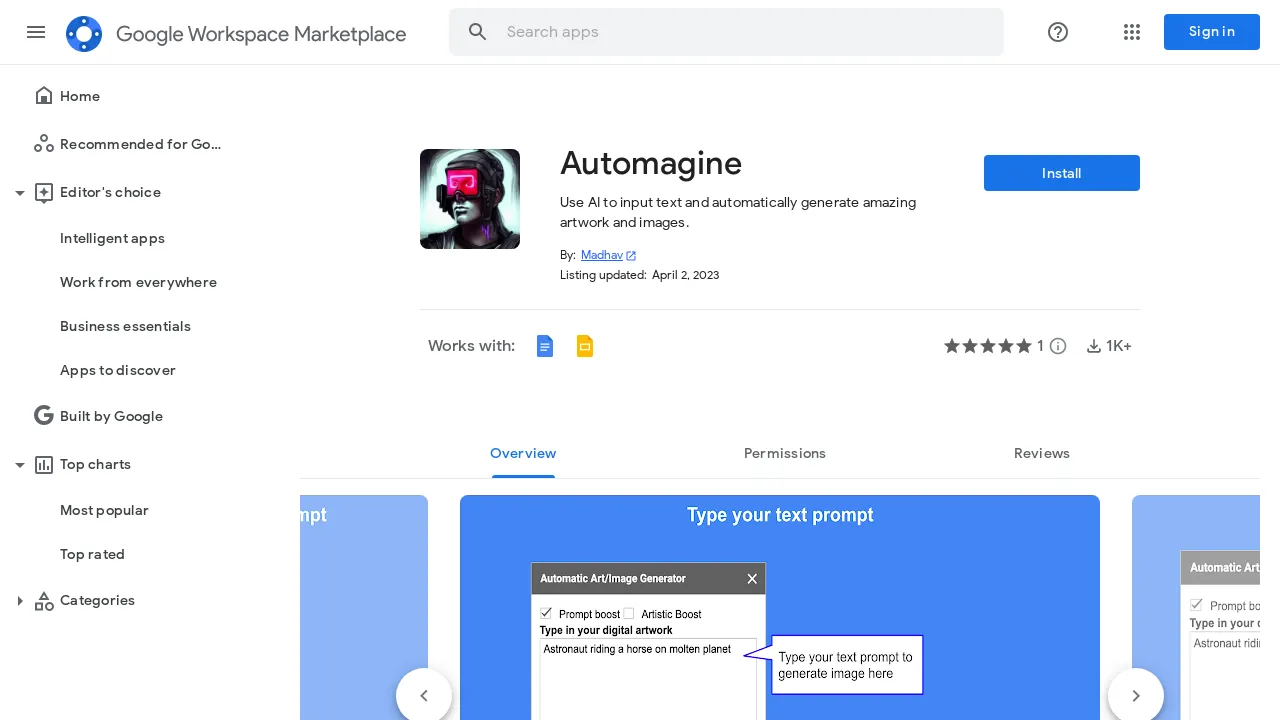Click the Home icon in sidebar

(x=44, y=96)
